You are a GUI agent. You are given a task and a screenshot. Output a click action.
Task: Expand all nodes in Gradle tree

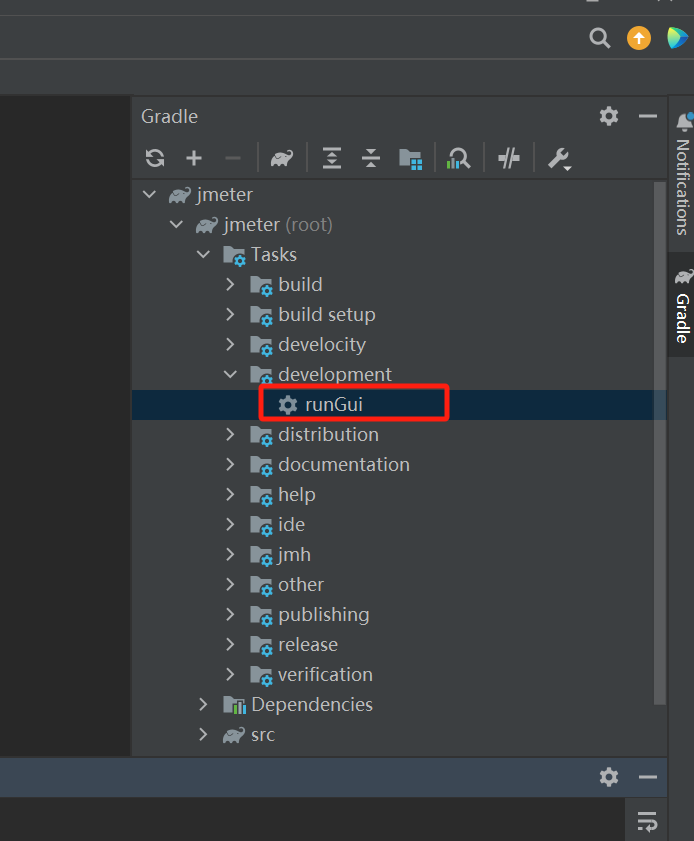332,158
